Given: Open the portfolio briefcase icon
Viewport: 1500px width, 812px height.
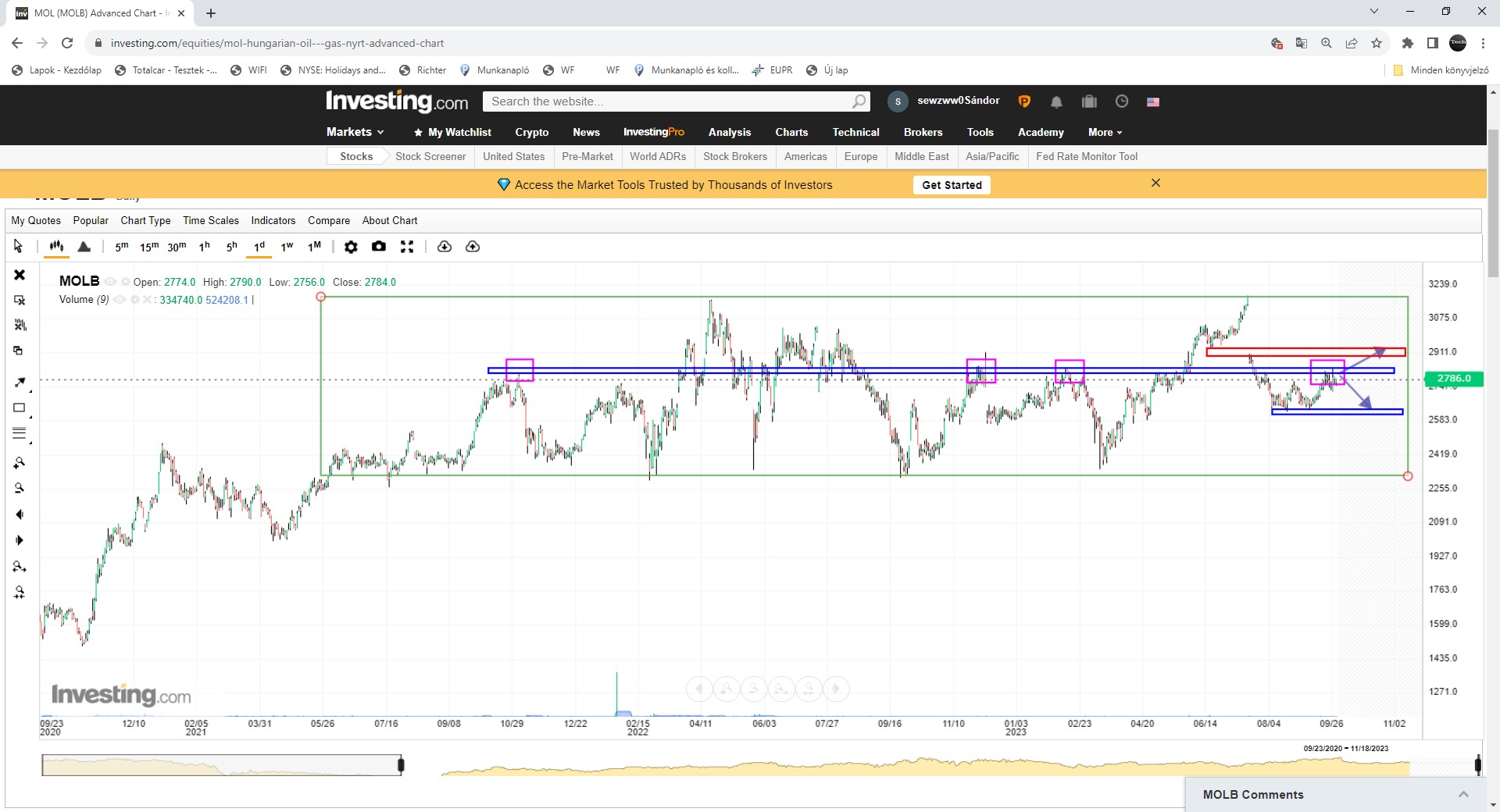Looking at the screenshot, I should tap(1089, 101).
